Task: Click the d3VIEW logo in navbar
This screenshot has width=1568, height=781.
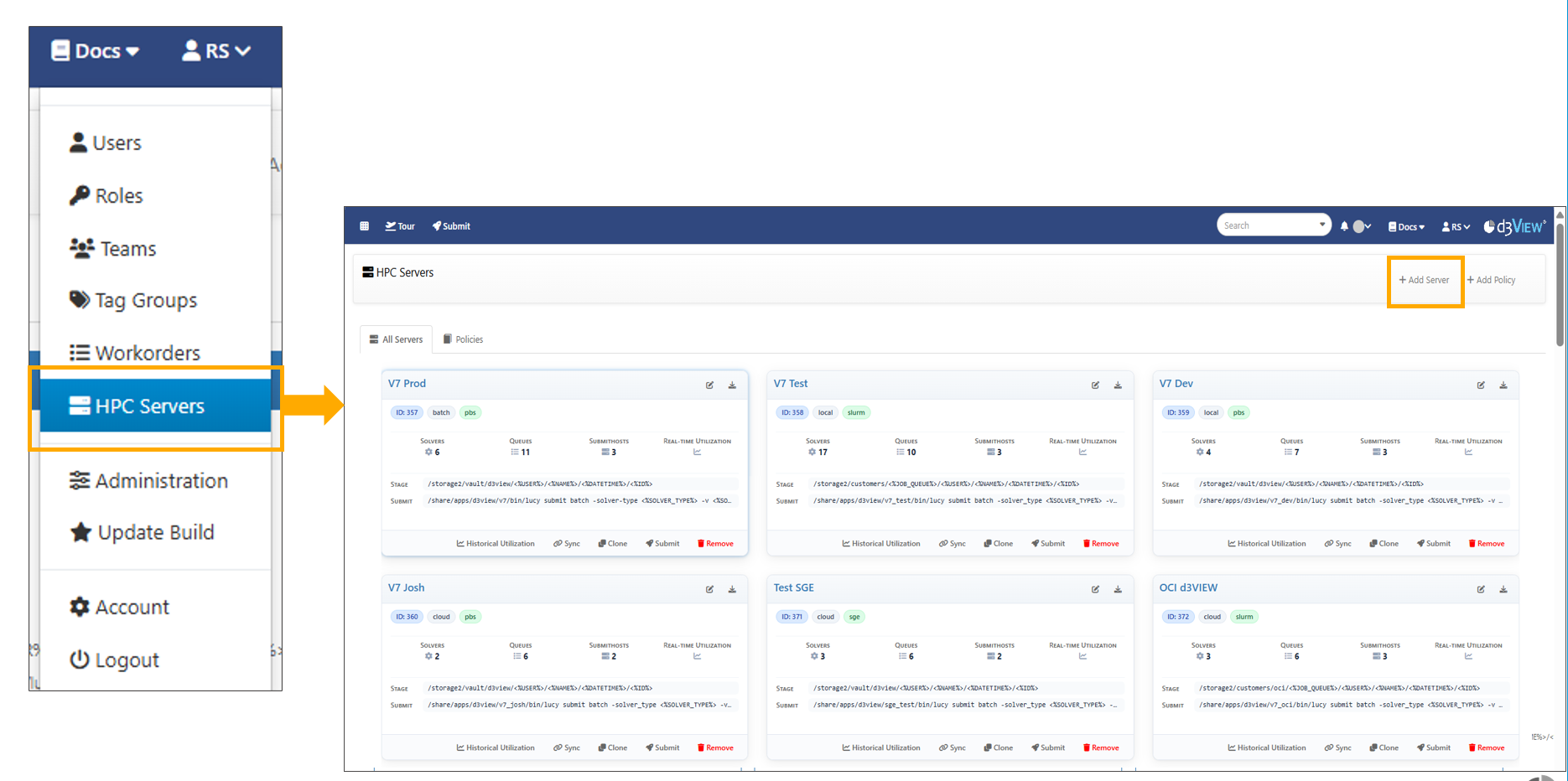Action: point(1514,226)
